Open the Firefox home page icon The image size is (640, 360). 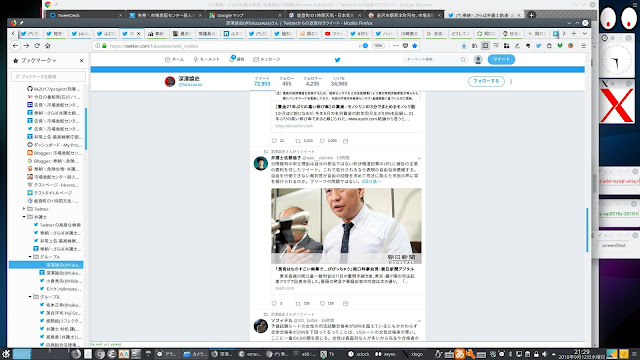click(47, 46)
